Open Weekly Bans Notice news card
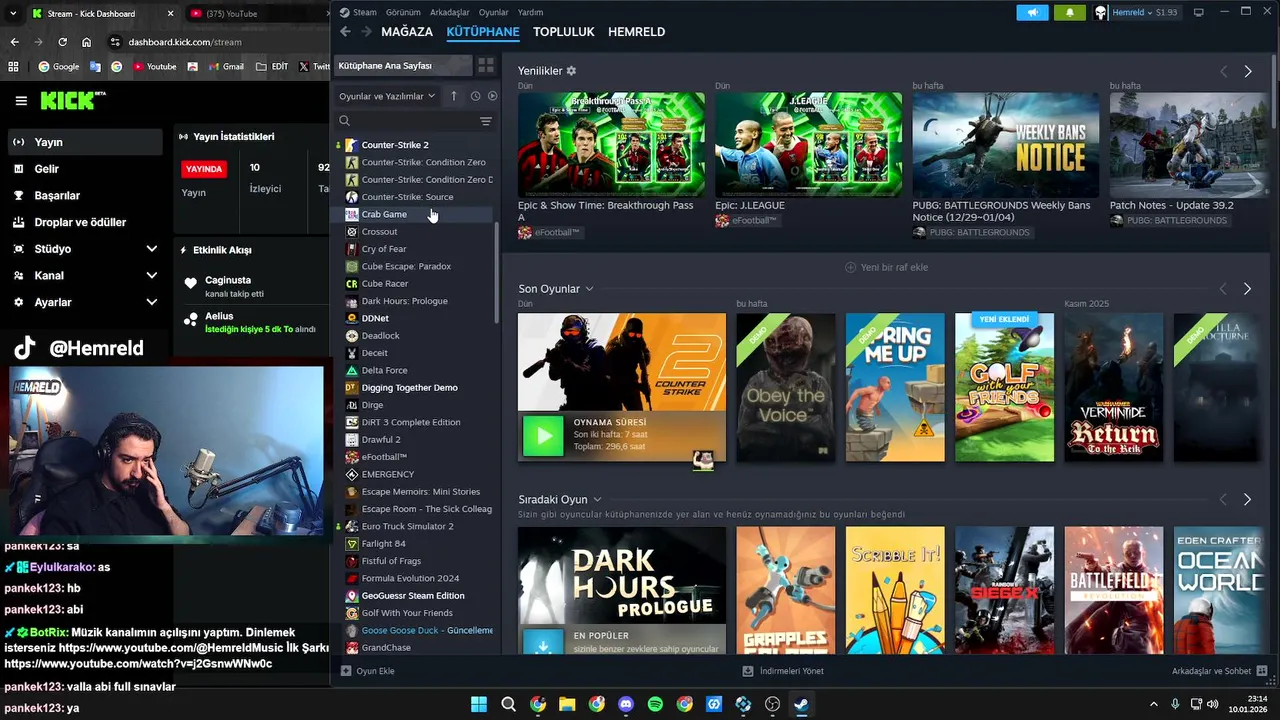The width and height of the screenshot is (1280, 720). (1006, 145)
